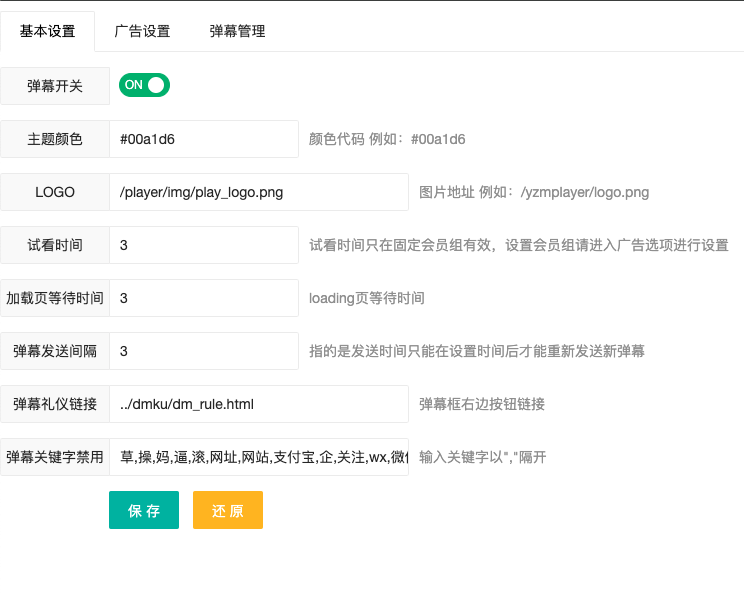Click the hint 图片地址 例如：/yzmplayer/logo.png
This screenshot has height=595, width=744.
(x=534, y=192)
